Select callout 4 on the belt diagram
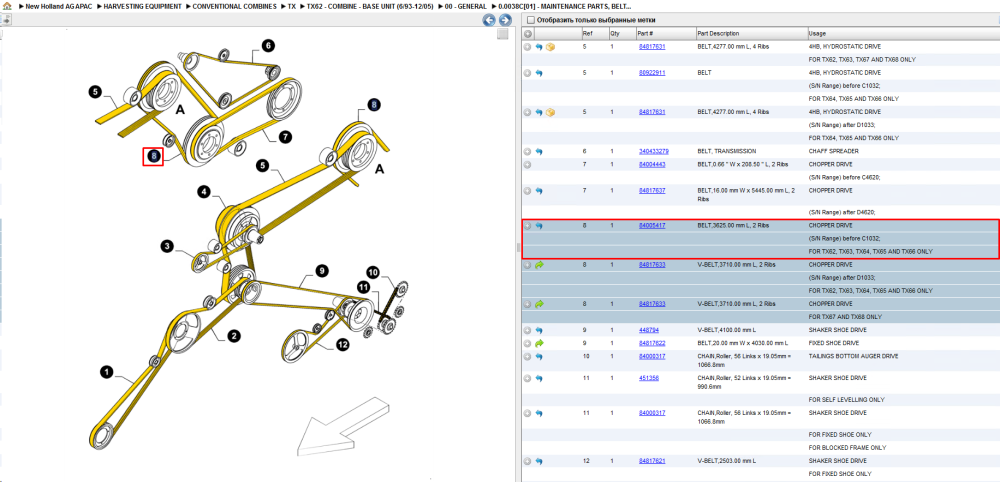The width and height of the screenshot is (1000, 482). click(203, 192)
